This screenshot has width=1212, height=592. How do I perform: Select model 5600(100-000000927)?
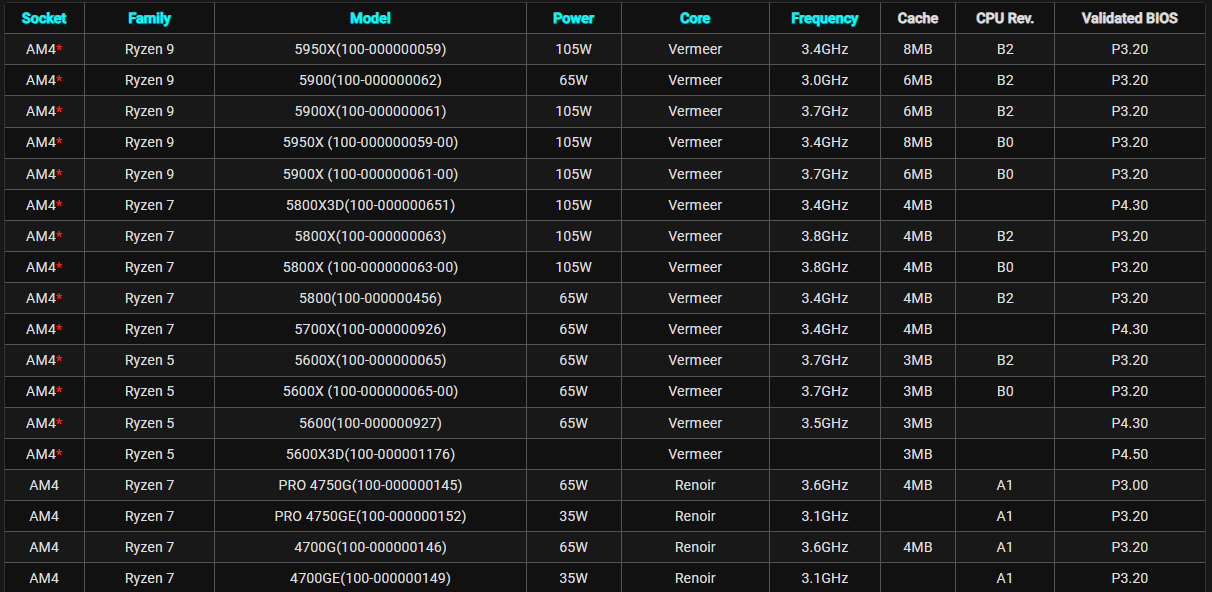[370, 423]
